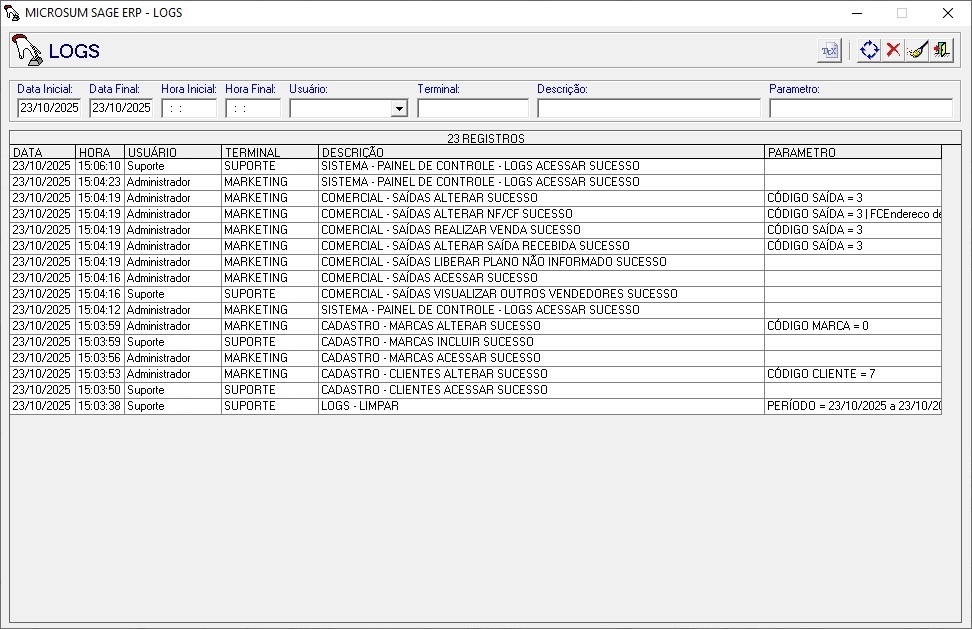Select the SAÍDAS REALIZAR VENDA SUCESSO row

click(x=540, y=230)
